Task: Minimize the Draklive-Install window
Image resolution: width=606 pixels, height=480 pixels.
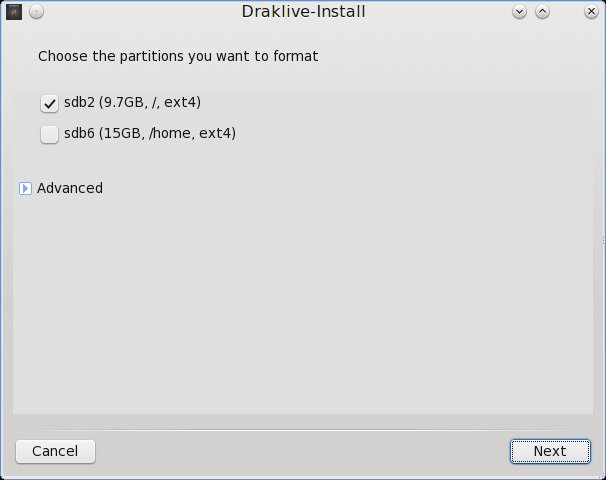Action: (519, 12)
